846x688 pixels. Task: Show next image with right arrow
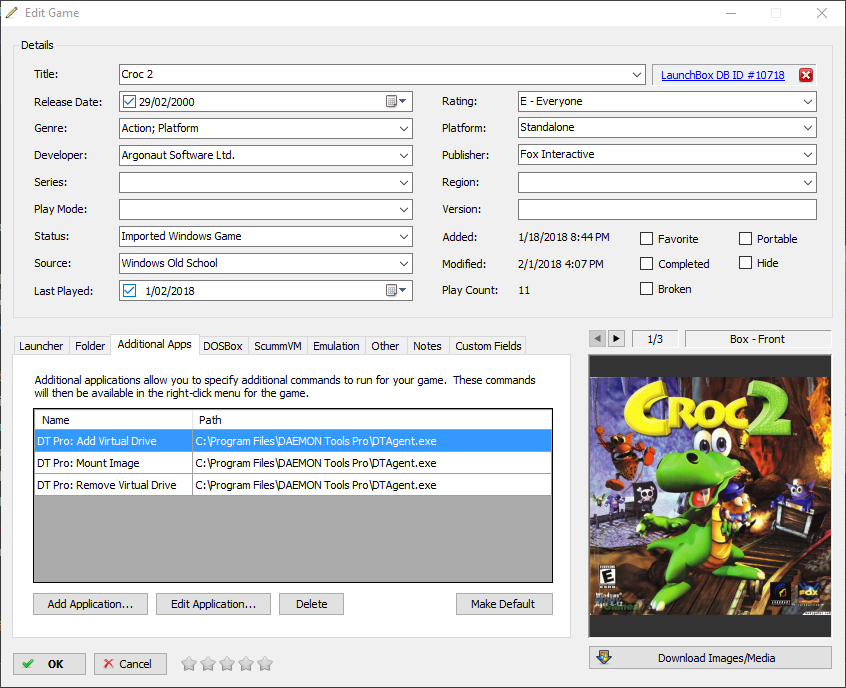[616, 339]
